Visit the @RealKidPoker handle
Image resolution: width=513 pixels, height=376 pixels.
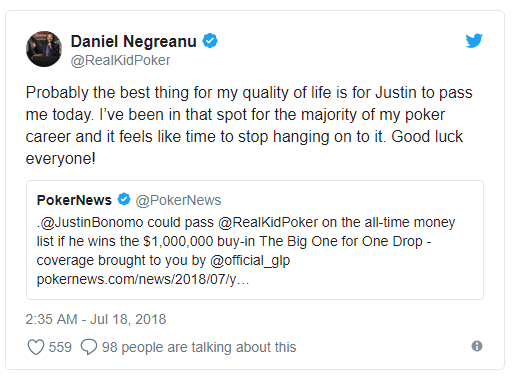tap(120, 60)
